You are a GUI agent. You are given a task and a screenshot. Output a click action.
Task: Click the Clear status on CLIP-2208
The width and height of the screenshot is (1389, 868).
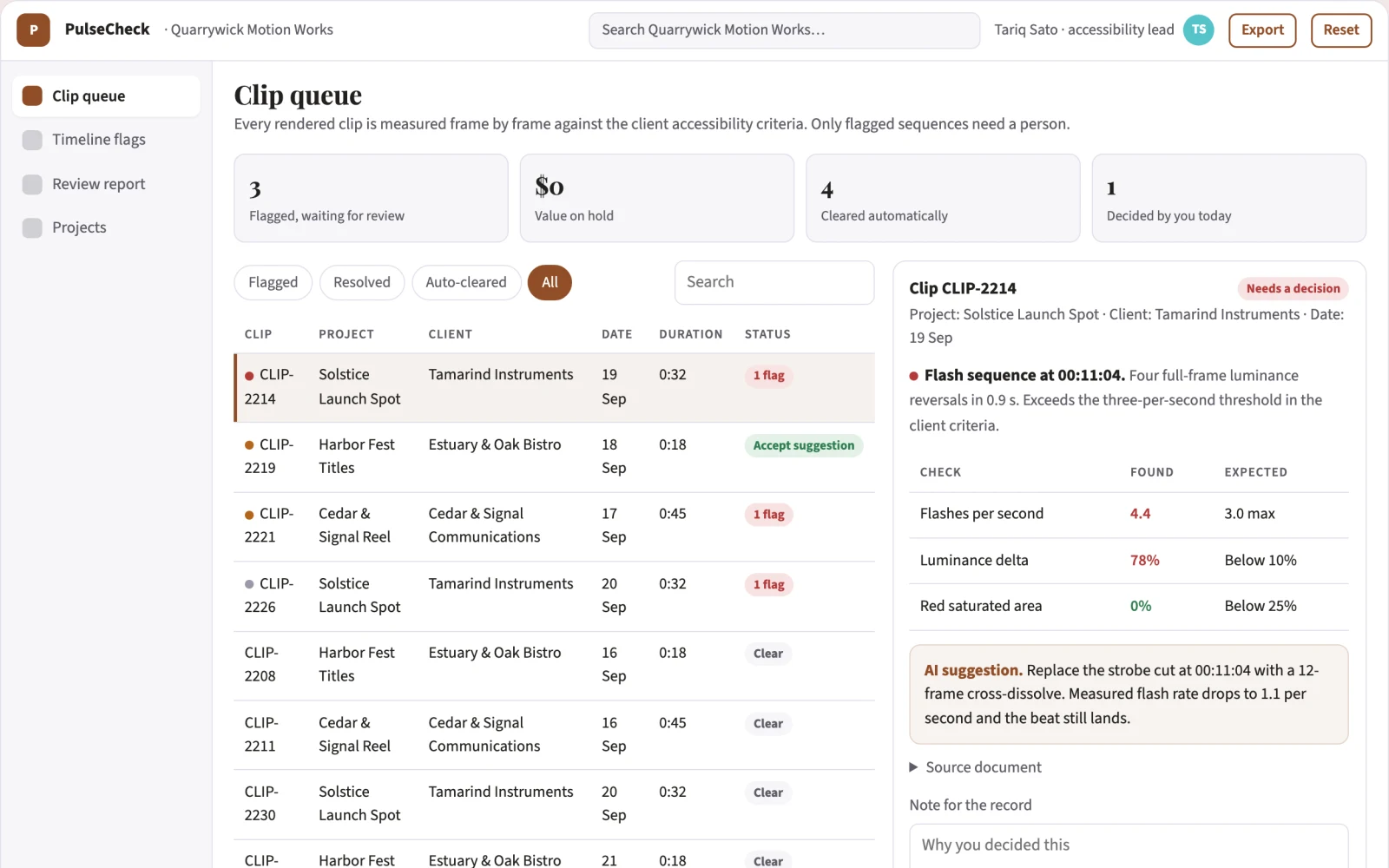(767, 654)
